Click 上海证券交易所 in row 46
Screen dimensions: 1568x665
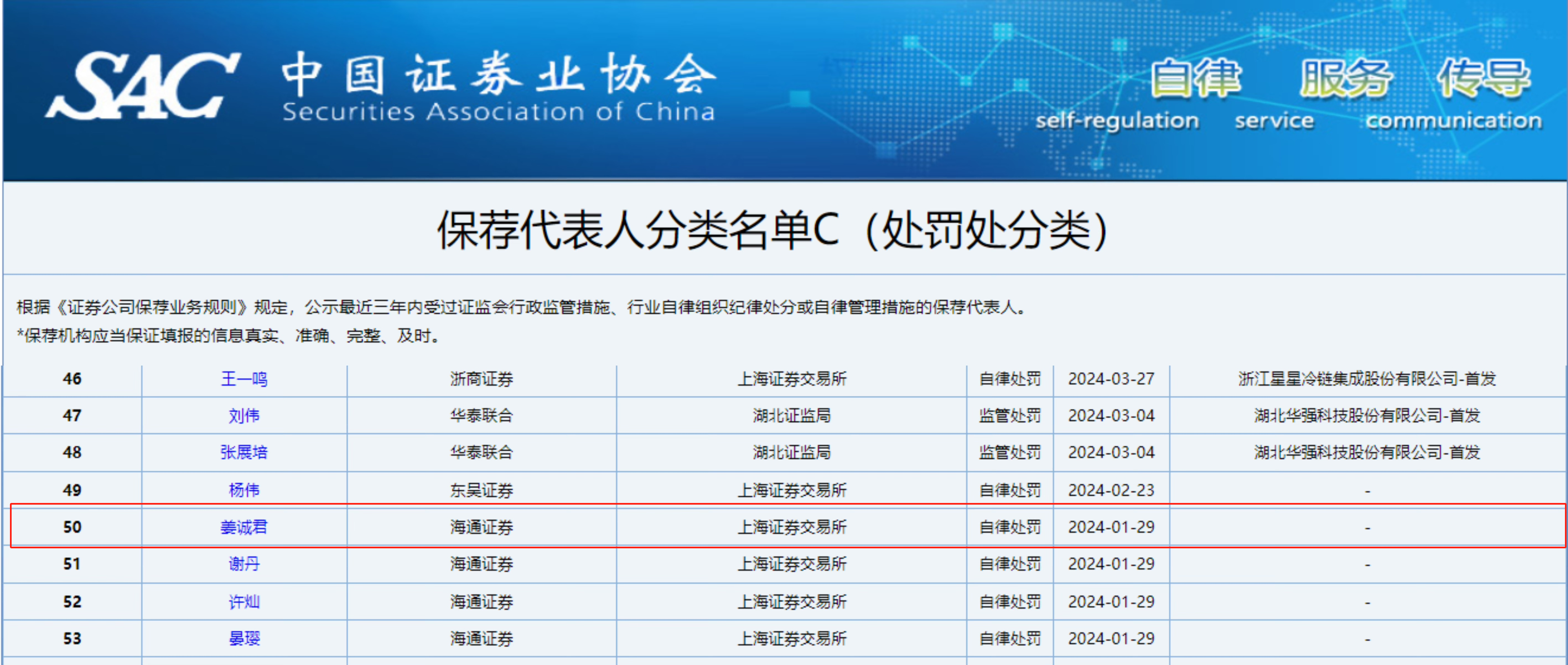click(x=792, y=379)
